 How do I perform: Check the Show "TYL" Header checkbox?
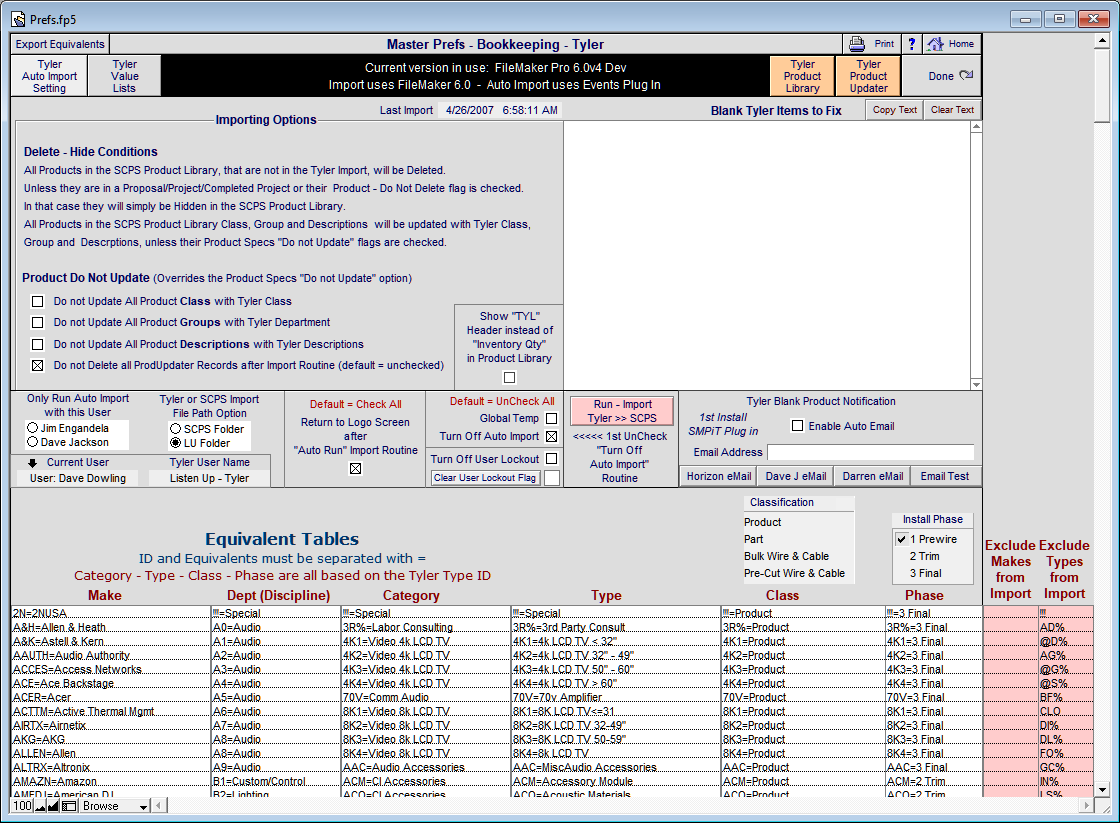click(x=509, y=377)
